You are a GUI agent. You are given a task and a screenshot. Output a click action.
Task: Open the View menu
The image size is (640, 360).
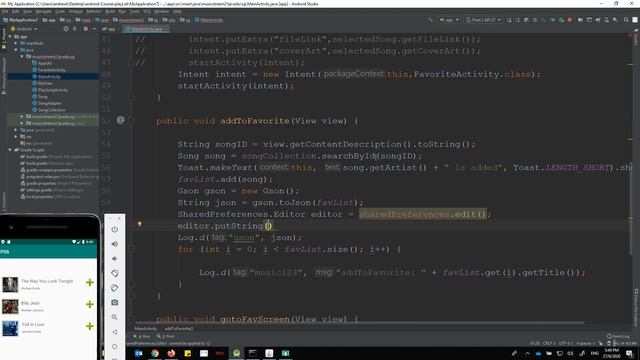(x=27, y=11)
